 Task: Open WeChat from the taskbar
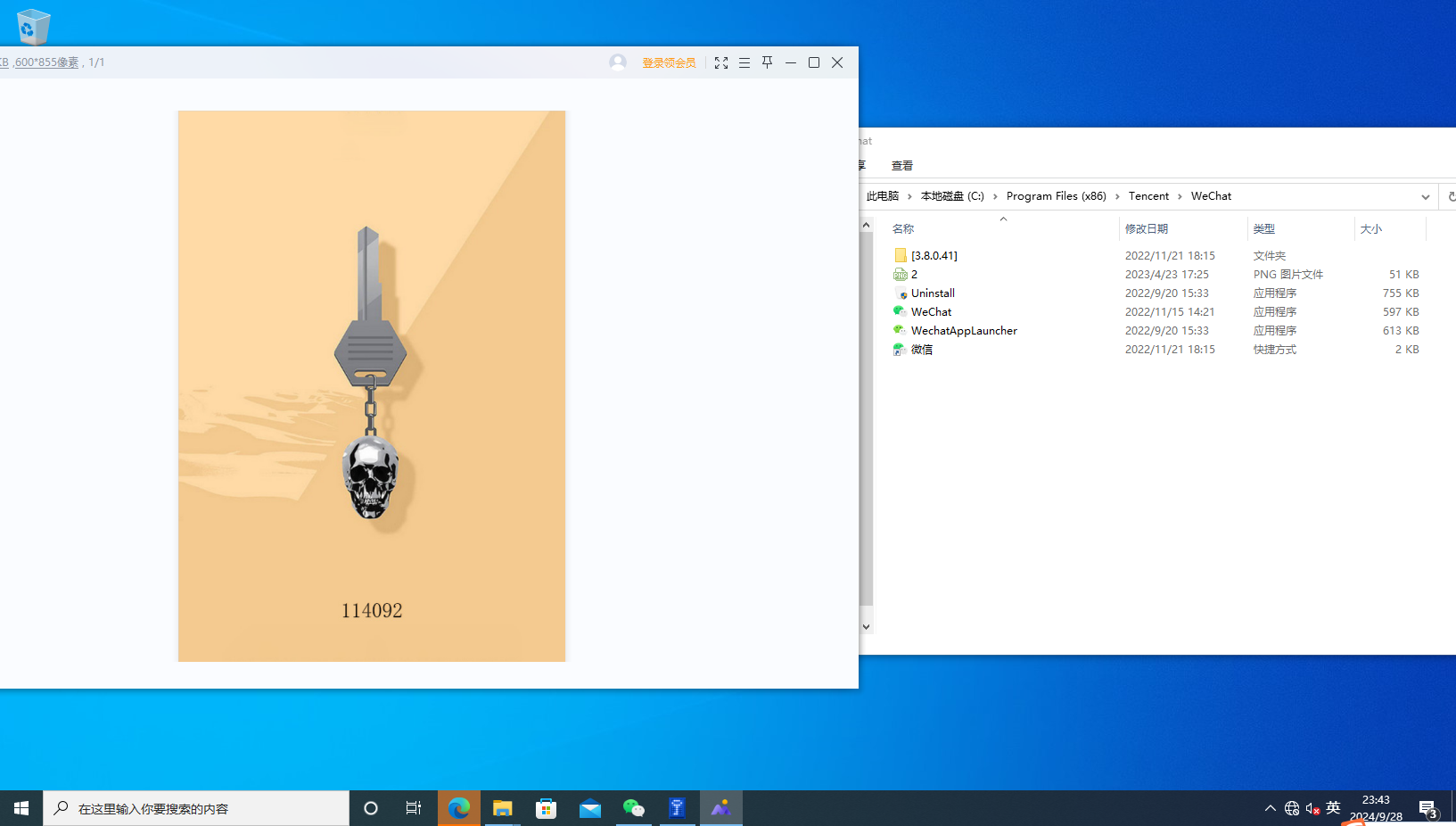[x=634, y=808]
